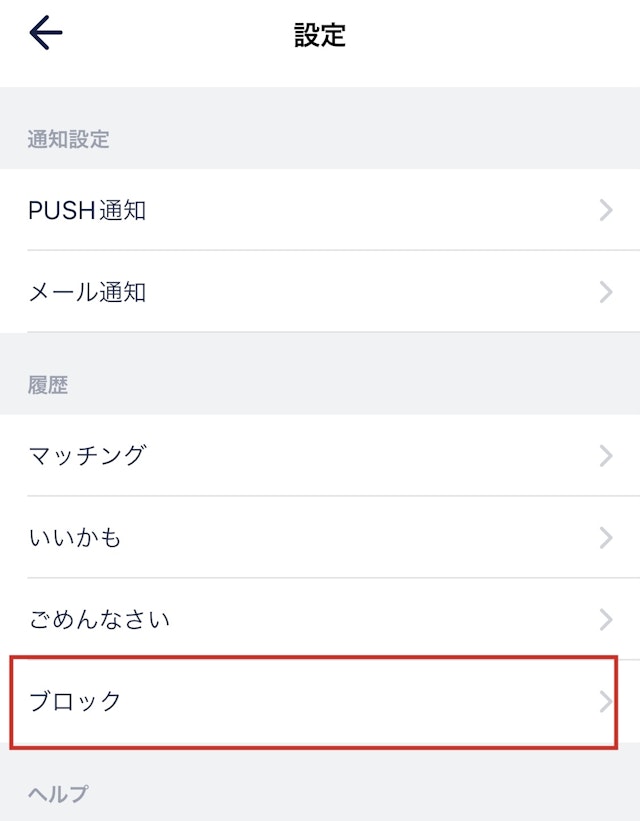The height and width of the screenshot is (821, 640).
Task: Tap the ヘルプ section header
Action: click(58, 794)
